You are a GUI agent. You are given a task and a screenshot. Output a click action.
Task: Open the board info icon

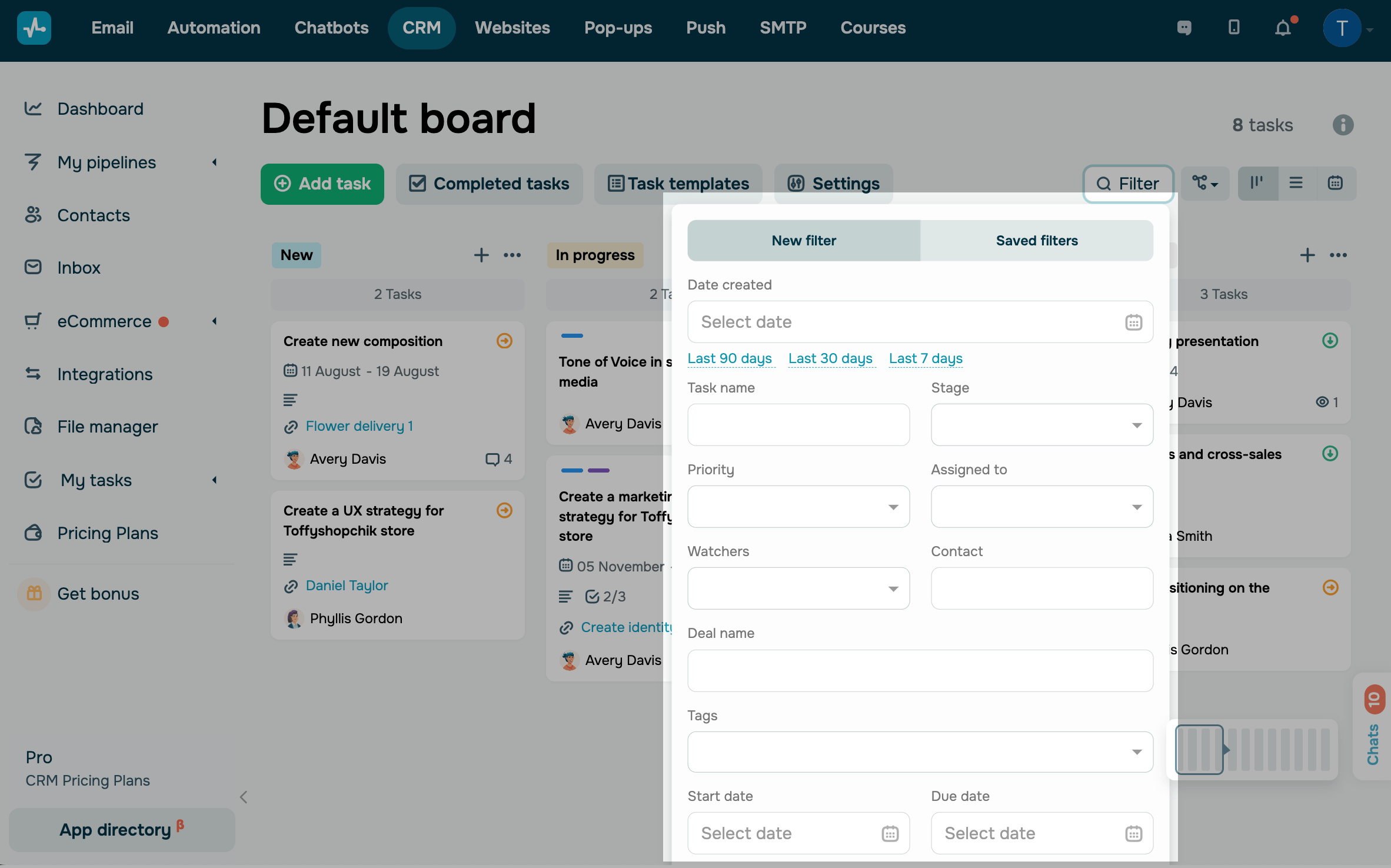point(1343,125)
